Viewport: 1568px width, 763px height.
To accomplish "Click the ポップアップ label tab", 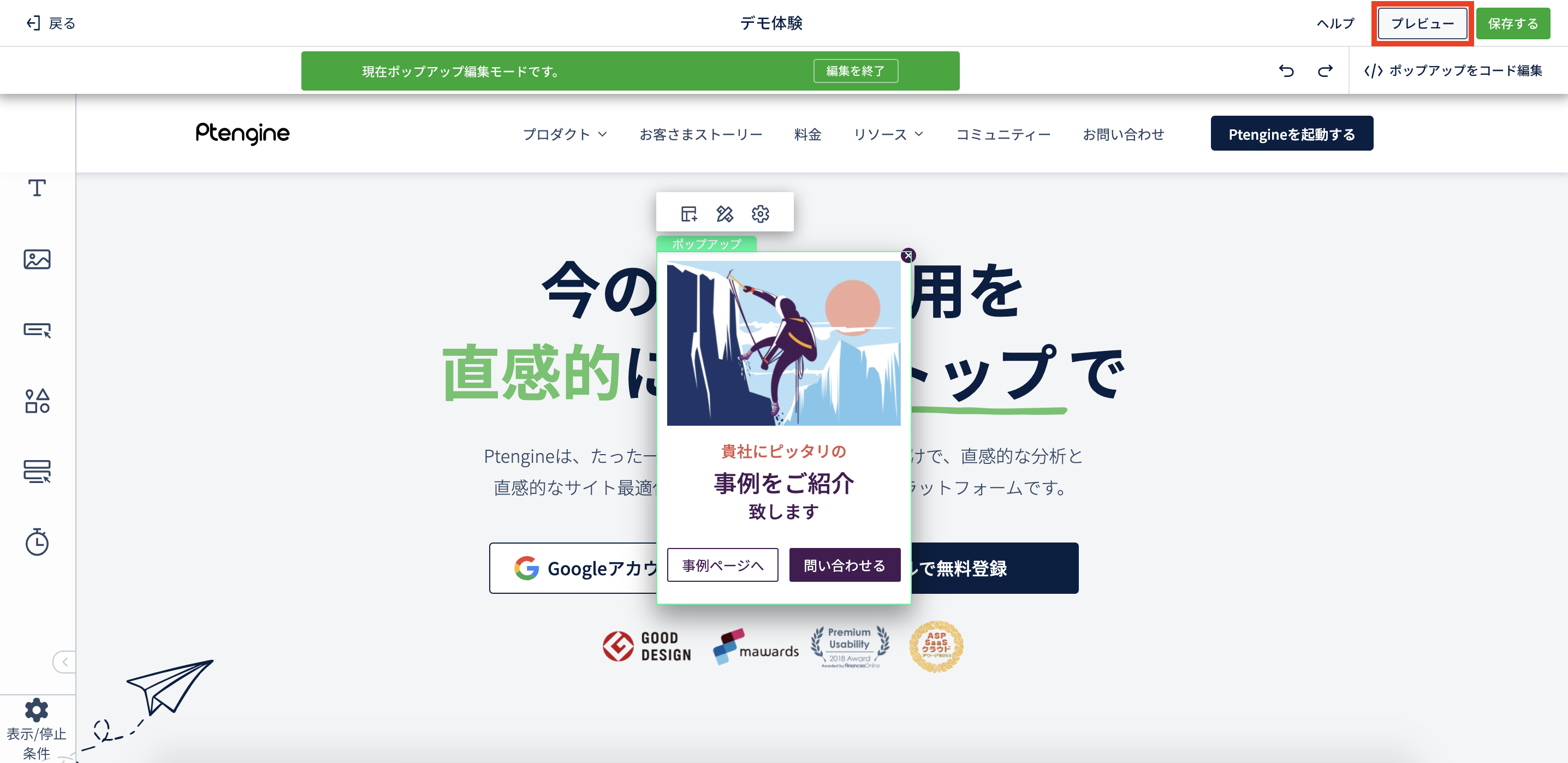I will [706, 243].
